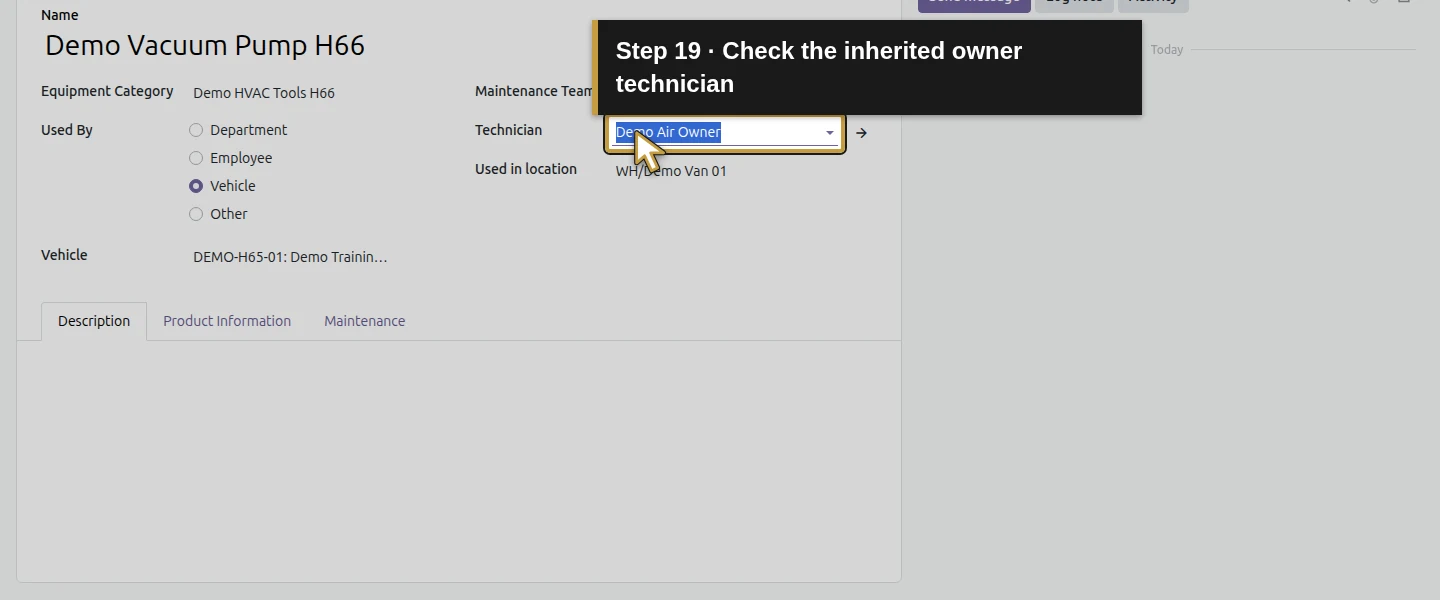Click the Send message button

(x=974, y=3)
